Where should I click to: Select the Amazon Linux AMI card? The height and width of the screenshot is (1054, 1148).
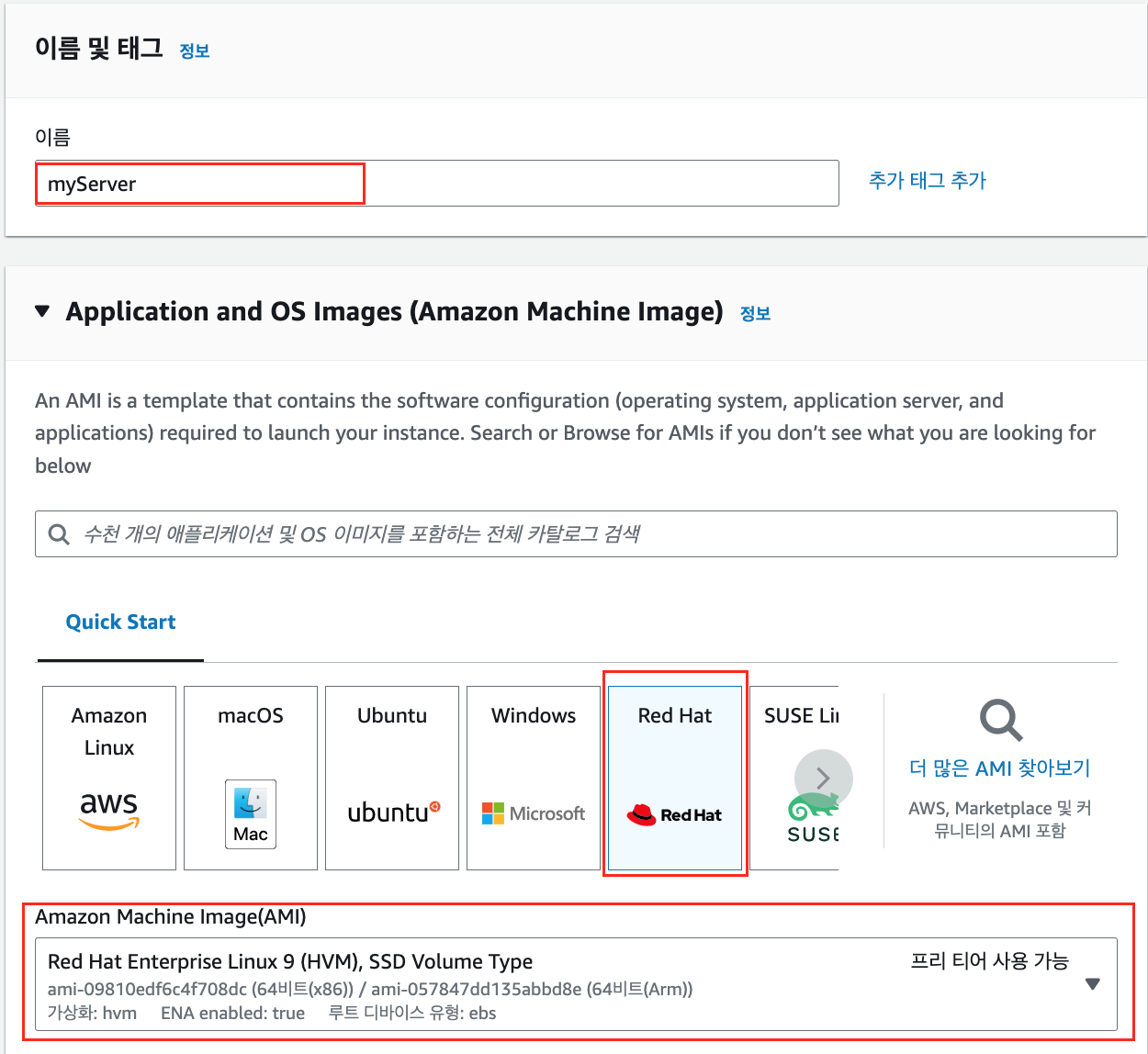(109, 778)
